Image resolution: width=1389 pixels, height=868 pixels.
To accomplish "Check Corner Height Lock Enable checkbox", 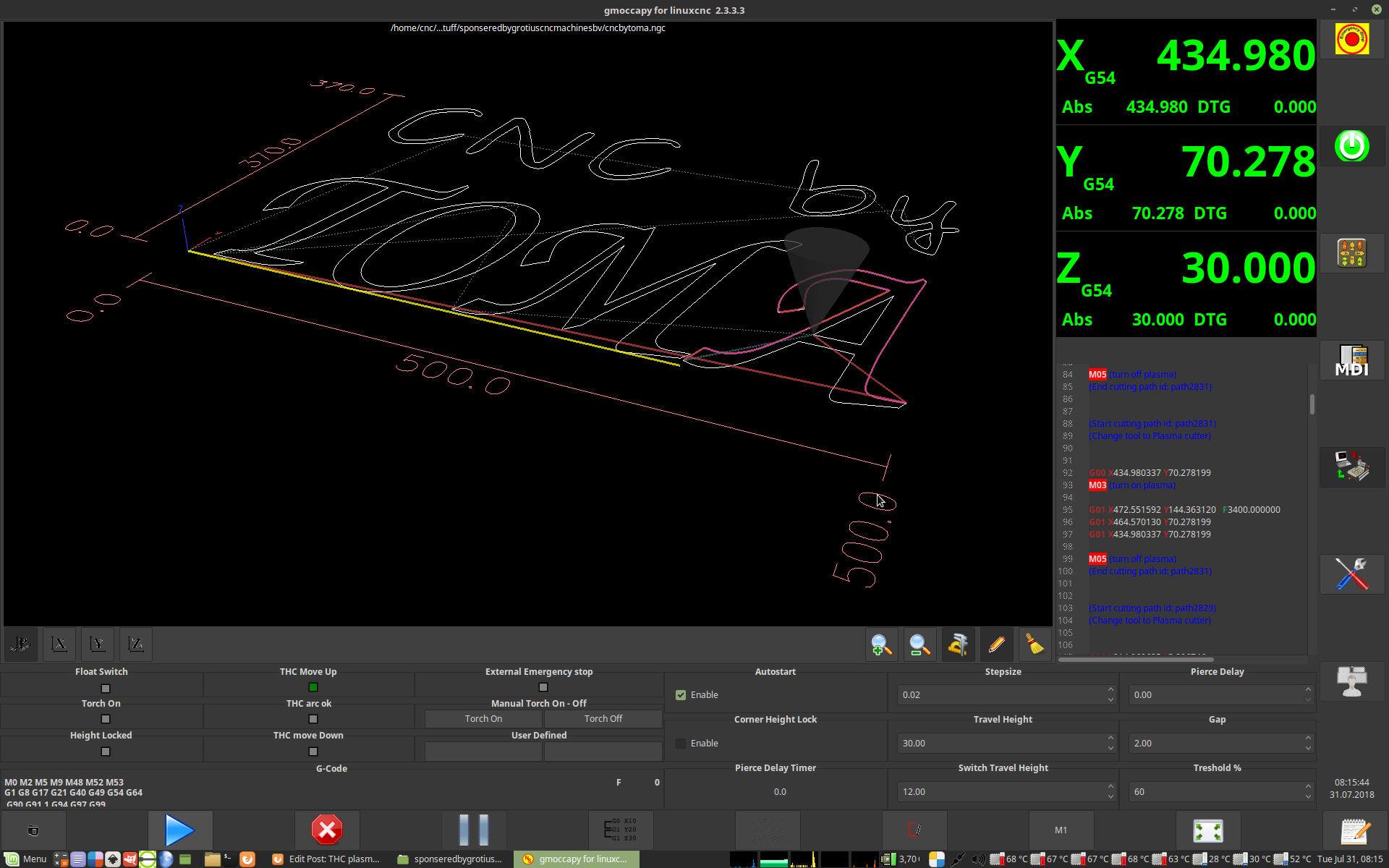I will [x=681, y=743].
